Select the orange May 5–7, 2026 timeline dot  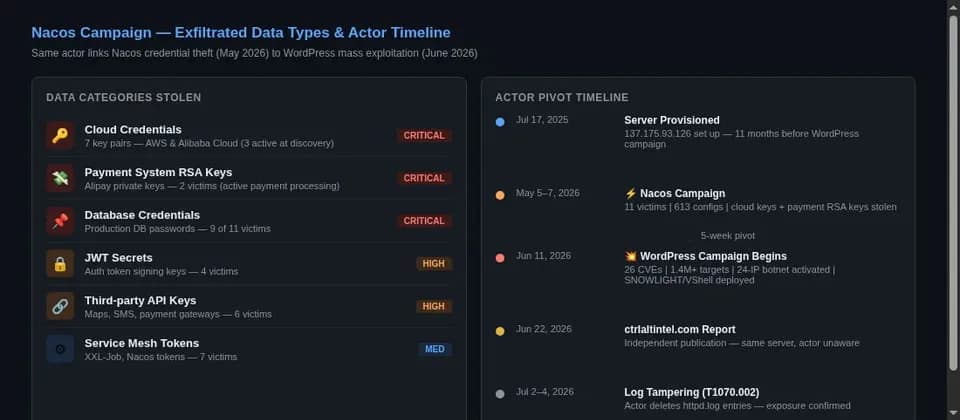pyautogui.click(x=500, y=195)
